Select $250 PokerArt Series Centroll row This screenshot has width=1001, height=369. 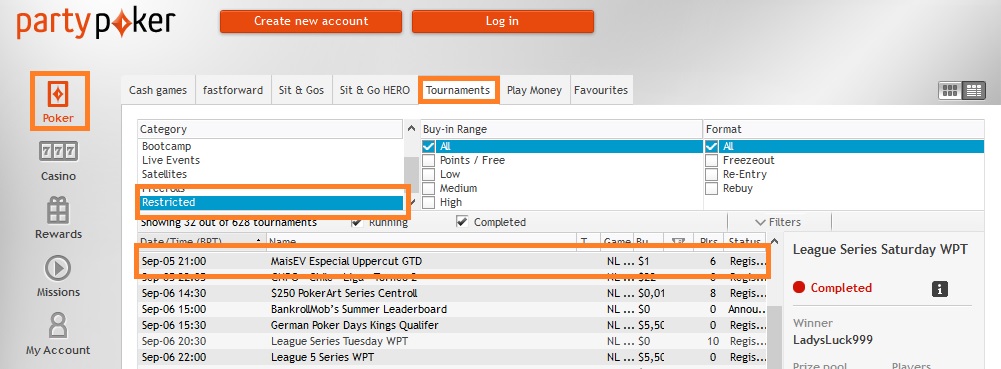pyautogui.click(x=452, y=293)
